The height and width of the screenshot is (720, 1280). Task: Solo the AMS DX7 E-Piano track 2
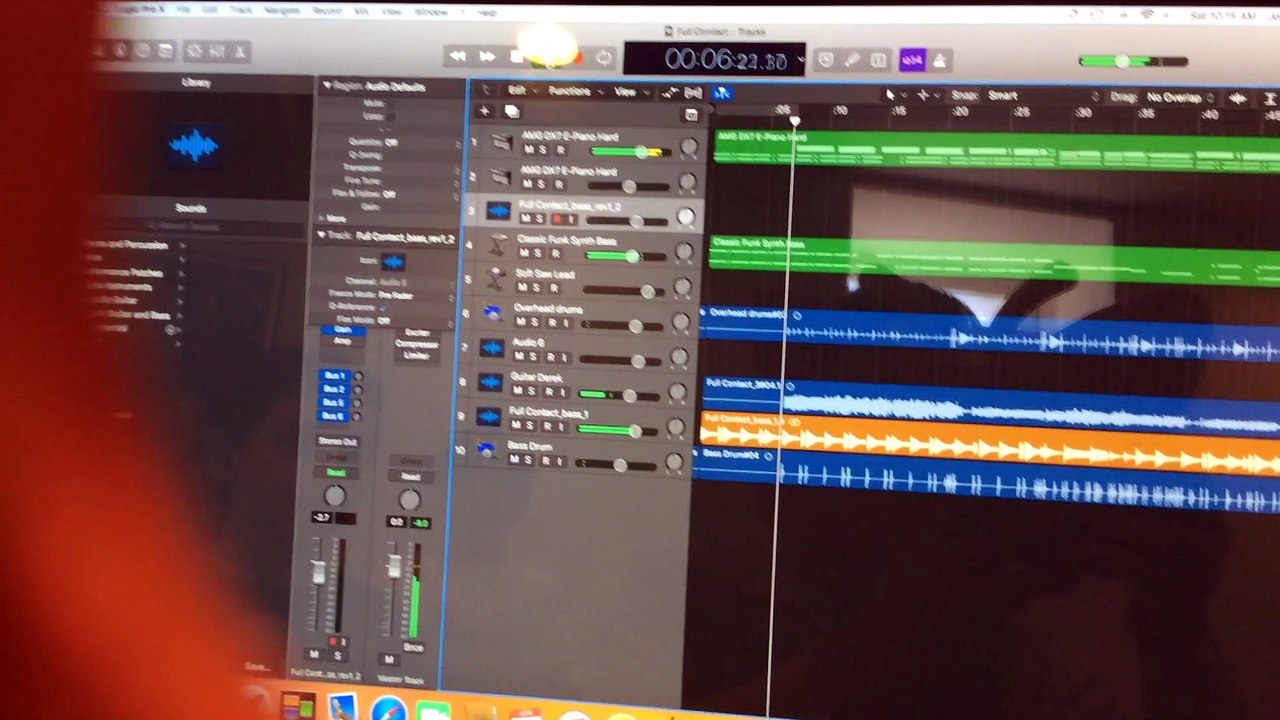click(541, 185)
